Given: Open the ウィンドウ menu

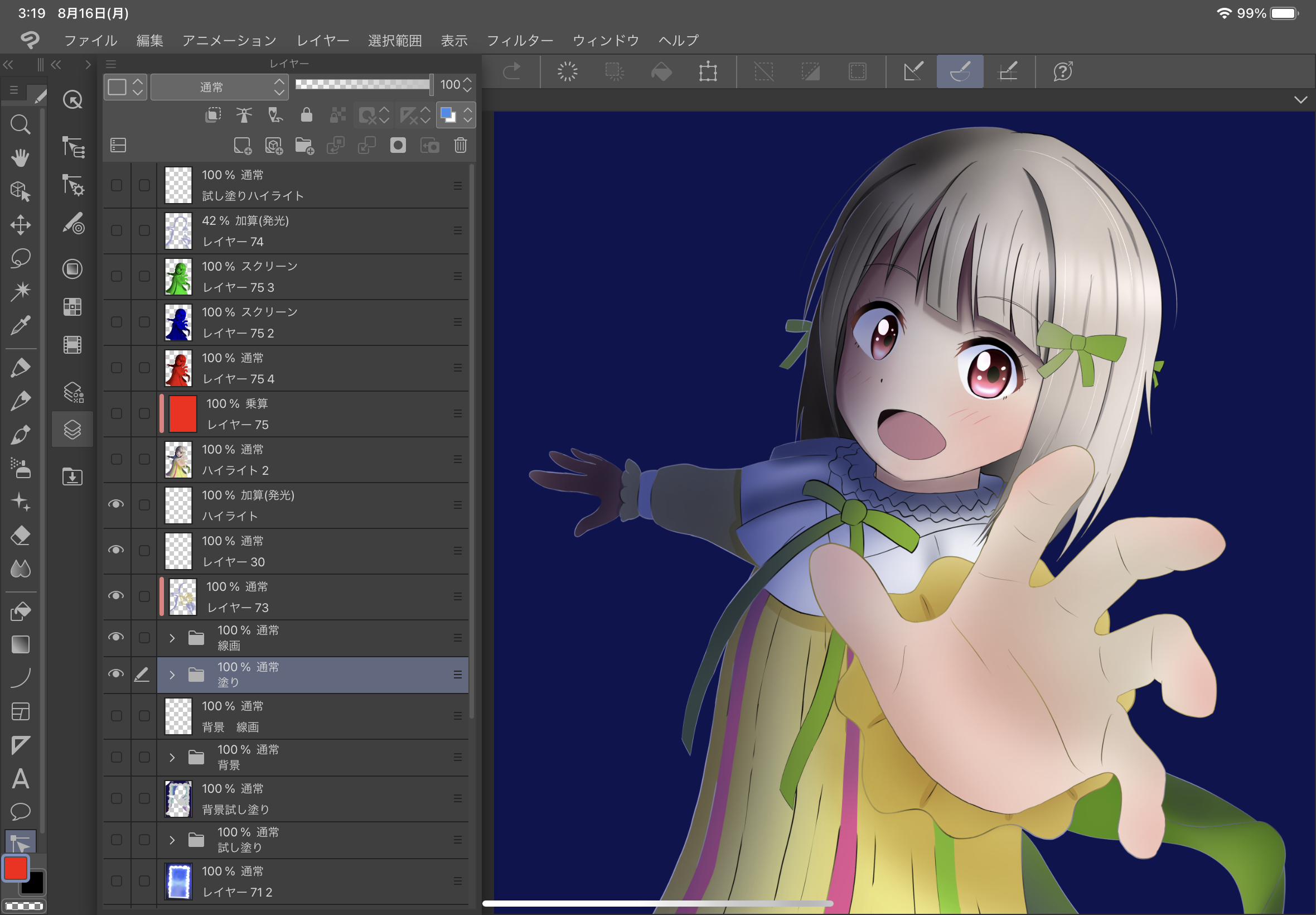Looking at the screenshot, I should pyautogui.click(x=606, y=40).
